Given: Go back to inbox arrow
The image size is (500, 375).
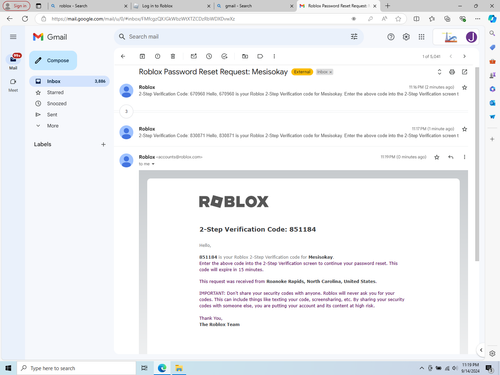Looking at the screenshot, I should coord(123,56).
